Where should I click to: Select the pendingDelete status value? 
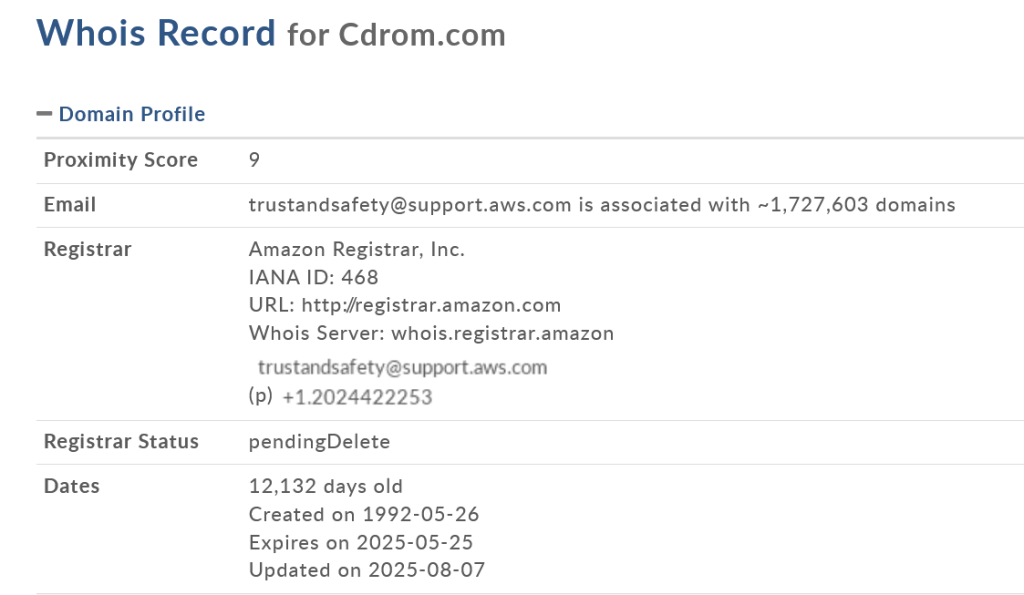coord(319,441)
